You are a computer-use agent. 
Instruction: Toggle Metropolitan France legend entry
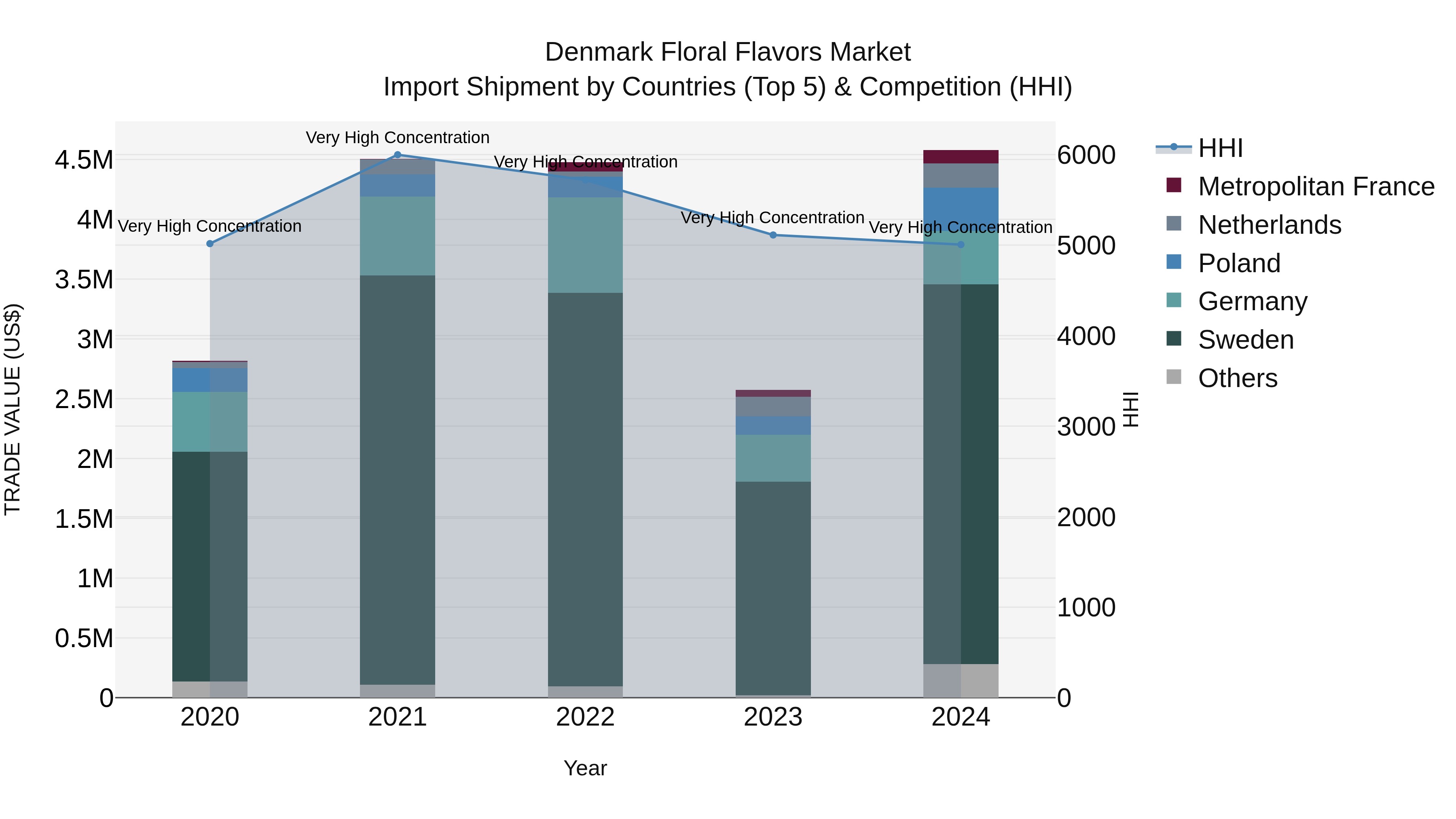coord(1300,186)
